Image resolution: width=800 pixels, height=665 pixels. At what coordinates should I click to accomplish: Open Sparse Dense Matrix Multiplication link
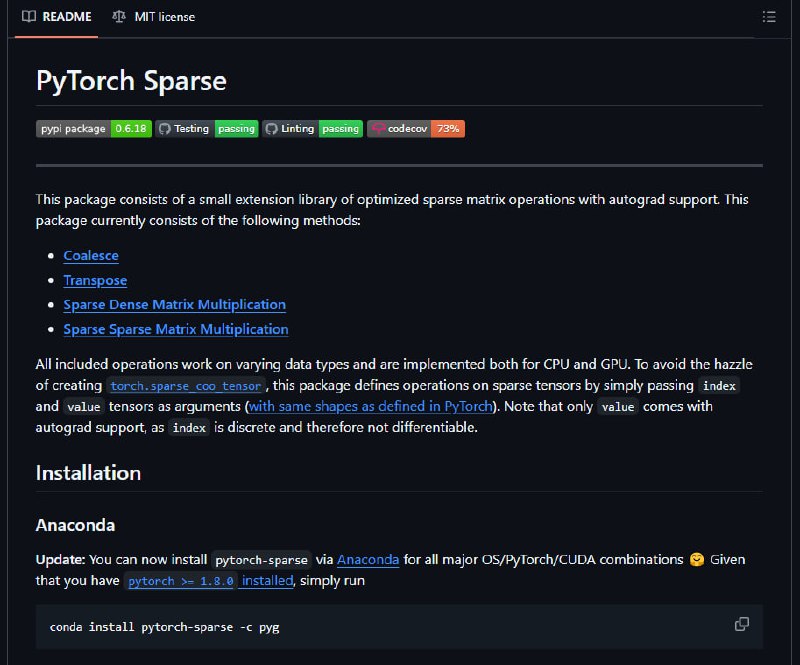coord(174,305)
